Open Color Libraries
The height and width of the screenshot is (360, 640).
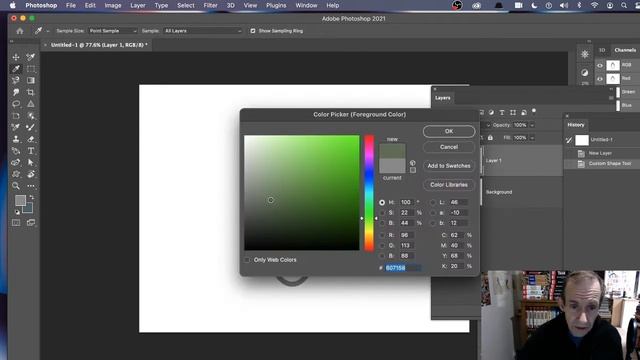pyautogui.click(x=449, y=185)
